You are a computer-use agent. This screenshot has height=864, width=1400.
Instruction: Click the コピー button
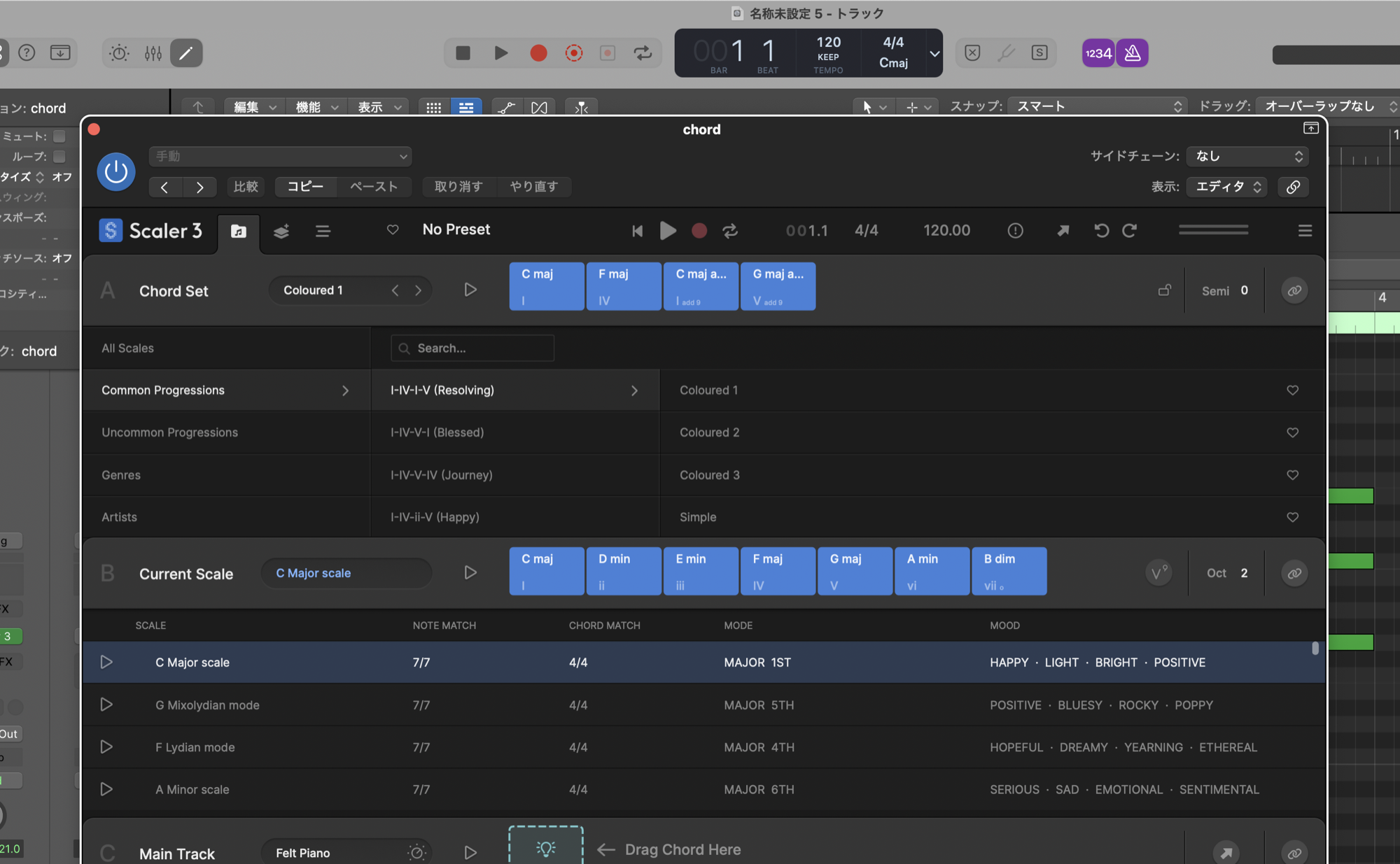pos(305,187)
